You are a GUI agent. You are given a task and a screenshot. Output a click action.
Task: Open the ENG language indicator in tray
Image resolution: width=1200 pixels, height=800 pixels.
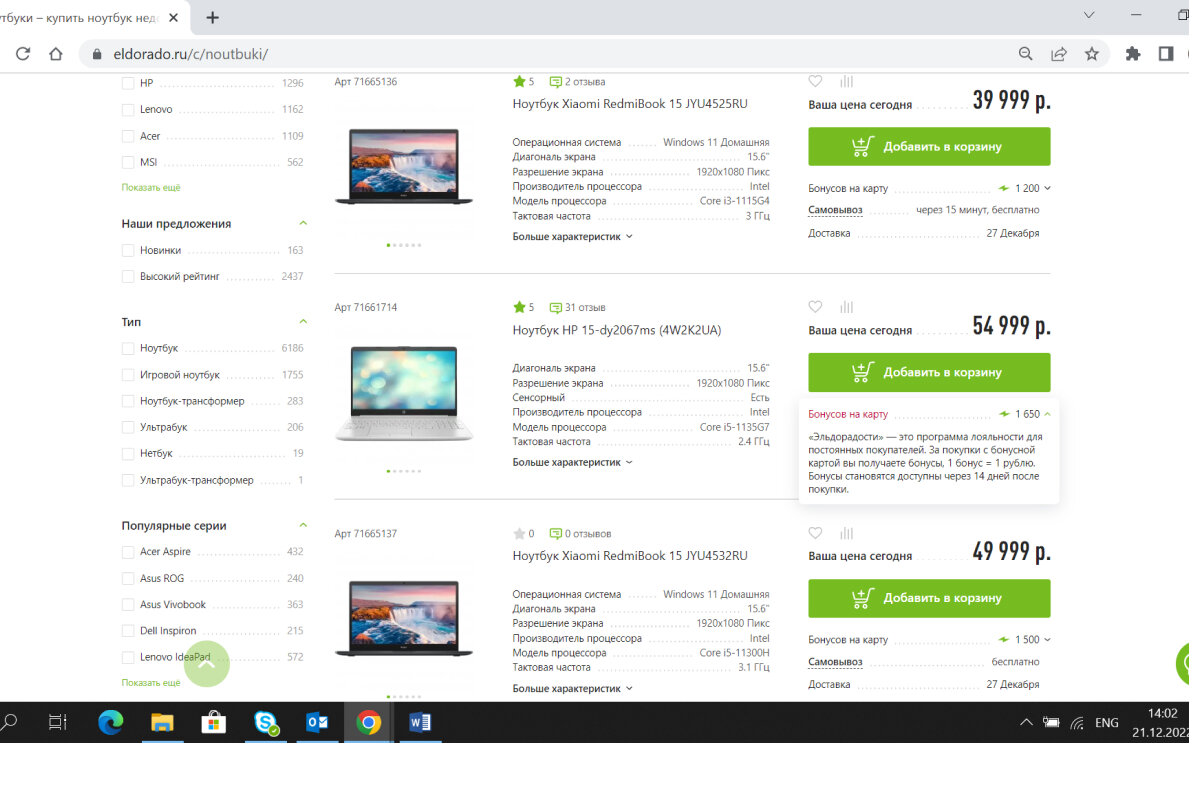click(1106, 722)
